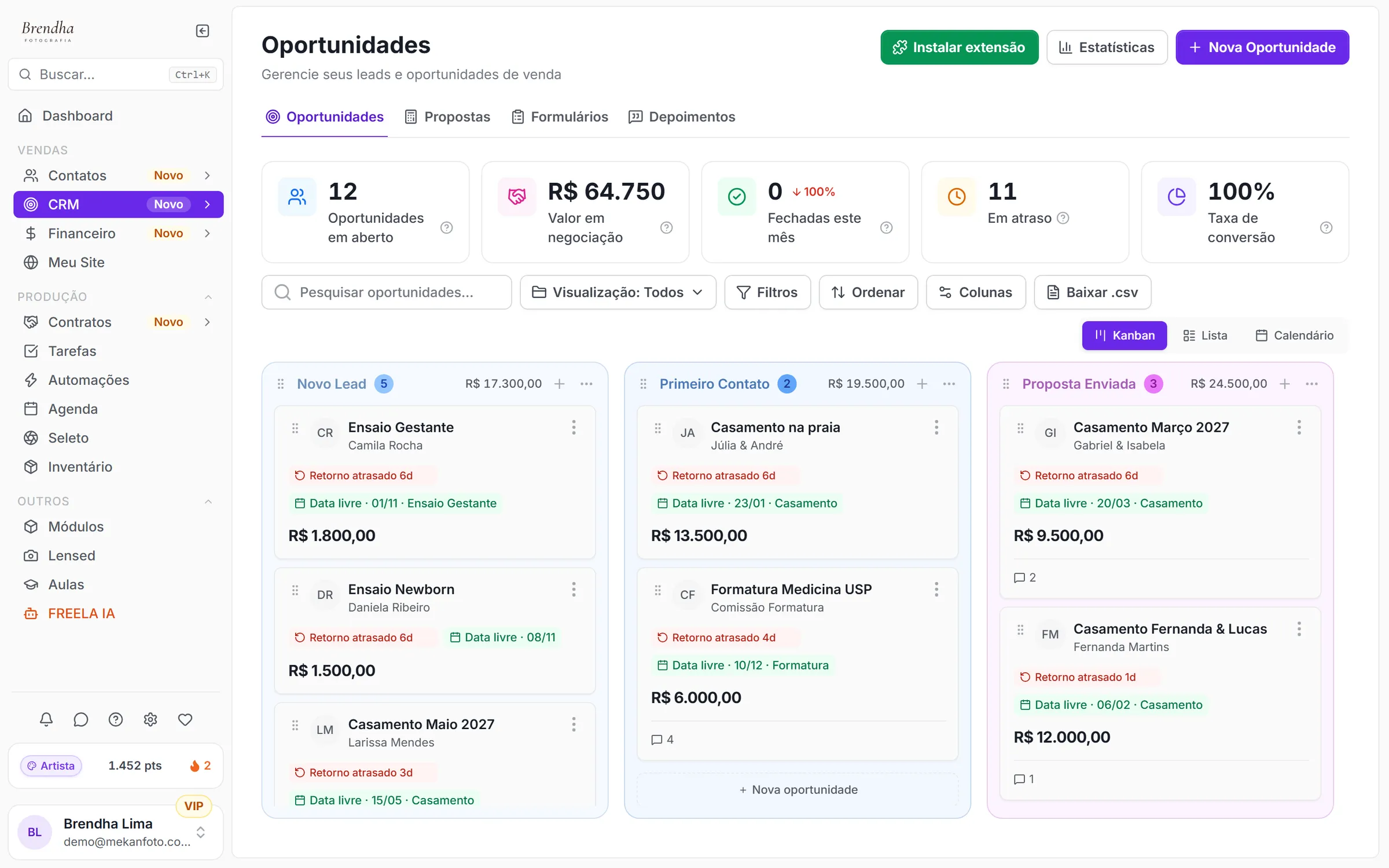This screenshot has height=868, width=1389.
Task: Open the Formulários tab
Action: (560, 117)
